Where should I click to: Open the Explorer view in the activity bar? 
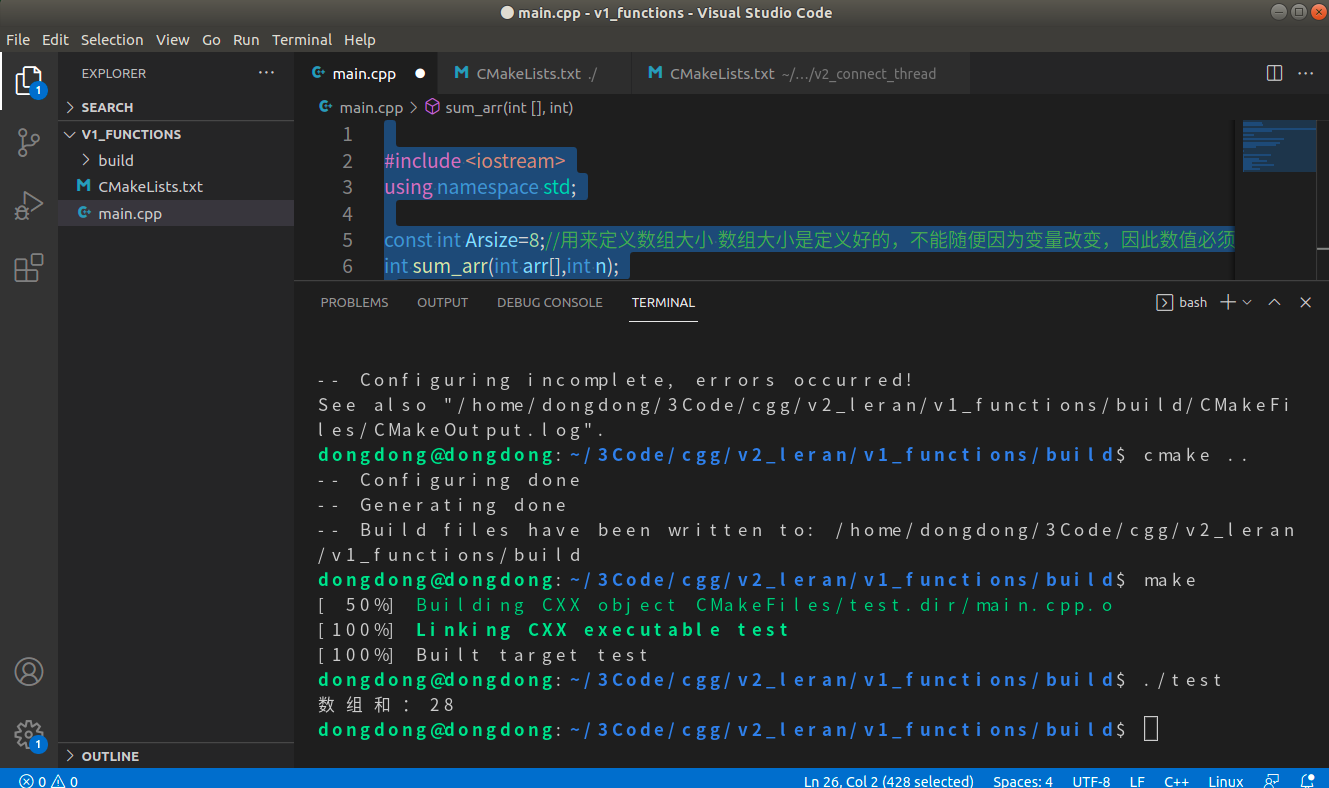pos(29,81)
